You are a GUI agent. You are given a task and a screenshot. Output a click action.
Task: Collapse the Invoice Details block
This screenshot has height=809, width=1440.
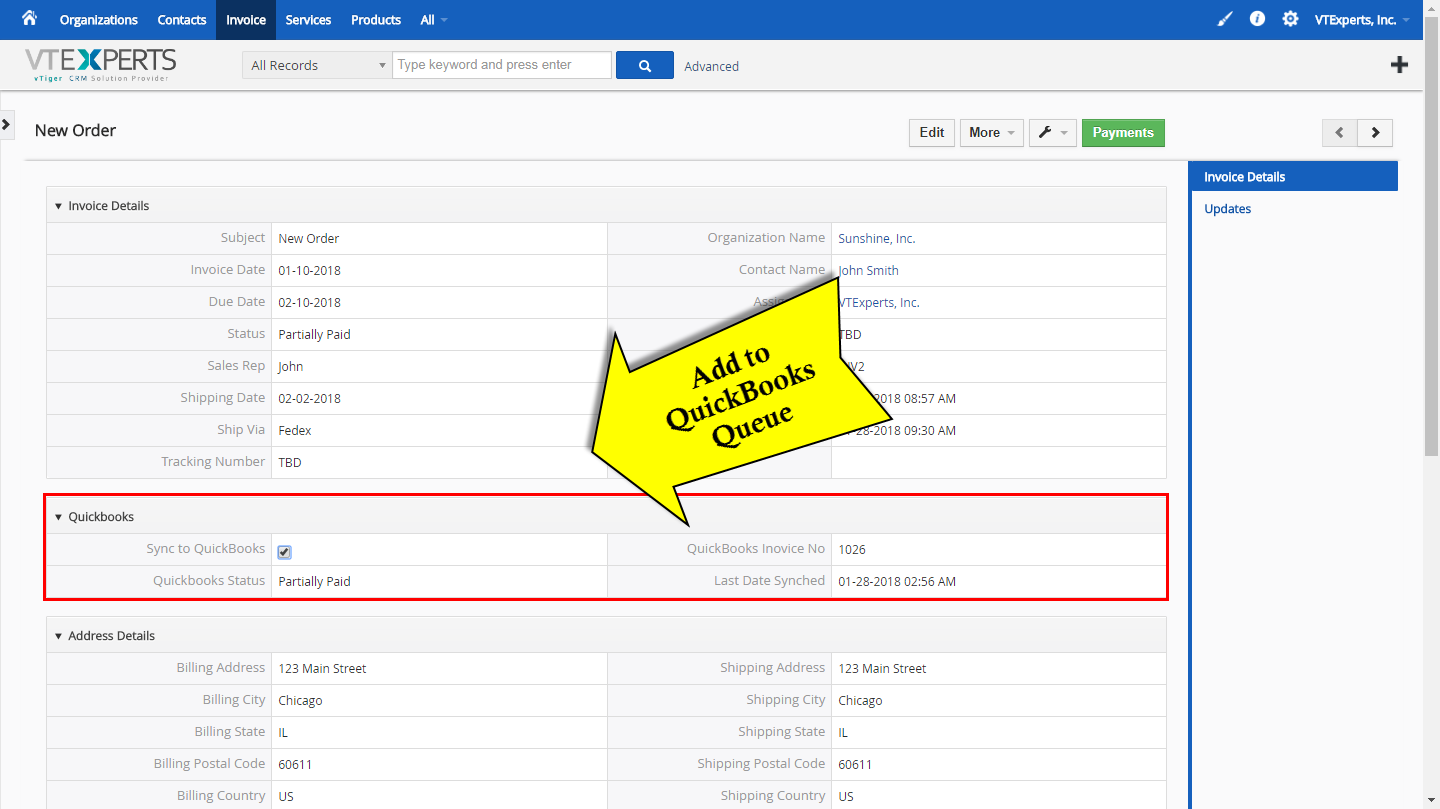tap(58, 206)
